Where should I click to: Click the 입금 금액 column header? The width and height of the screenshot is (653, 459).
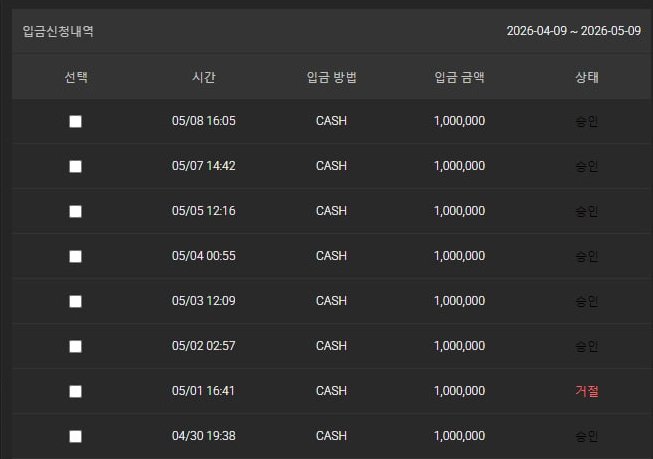pos(459,77)
